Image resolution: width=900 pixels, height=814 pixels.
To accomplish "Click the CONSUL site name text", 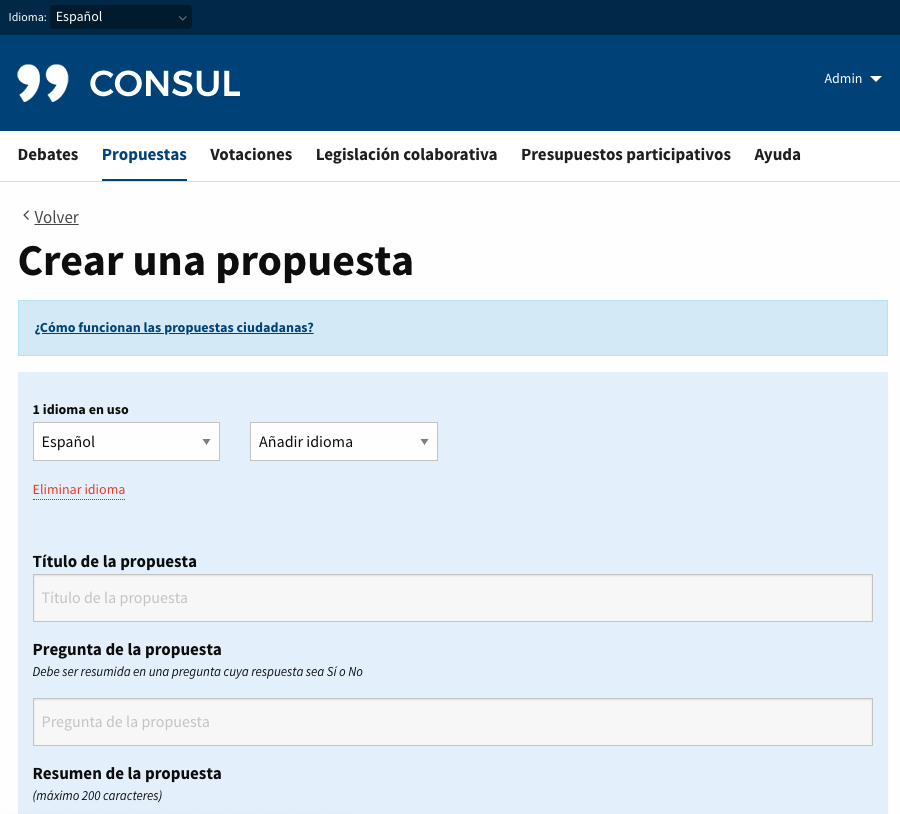I will pyautogui.click(x=165, y=83).
